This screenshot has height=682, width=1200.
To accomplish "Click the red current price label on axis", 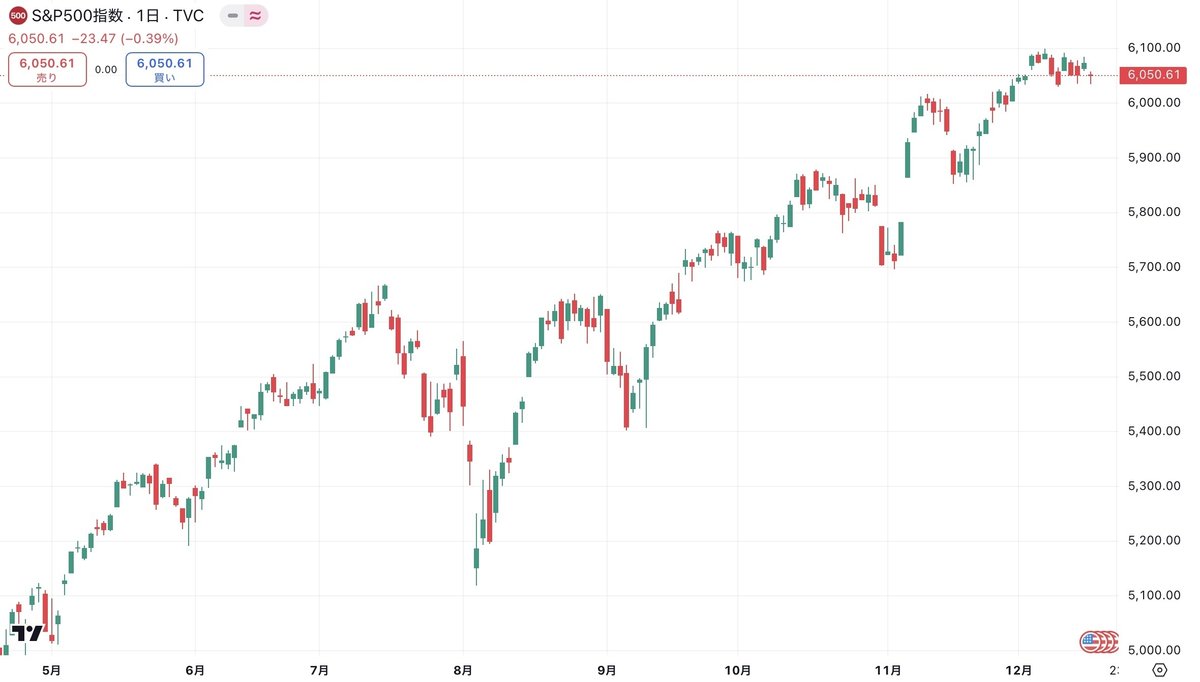I will coord(1154,75).
